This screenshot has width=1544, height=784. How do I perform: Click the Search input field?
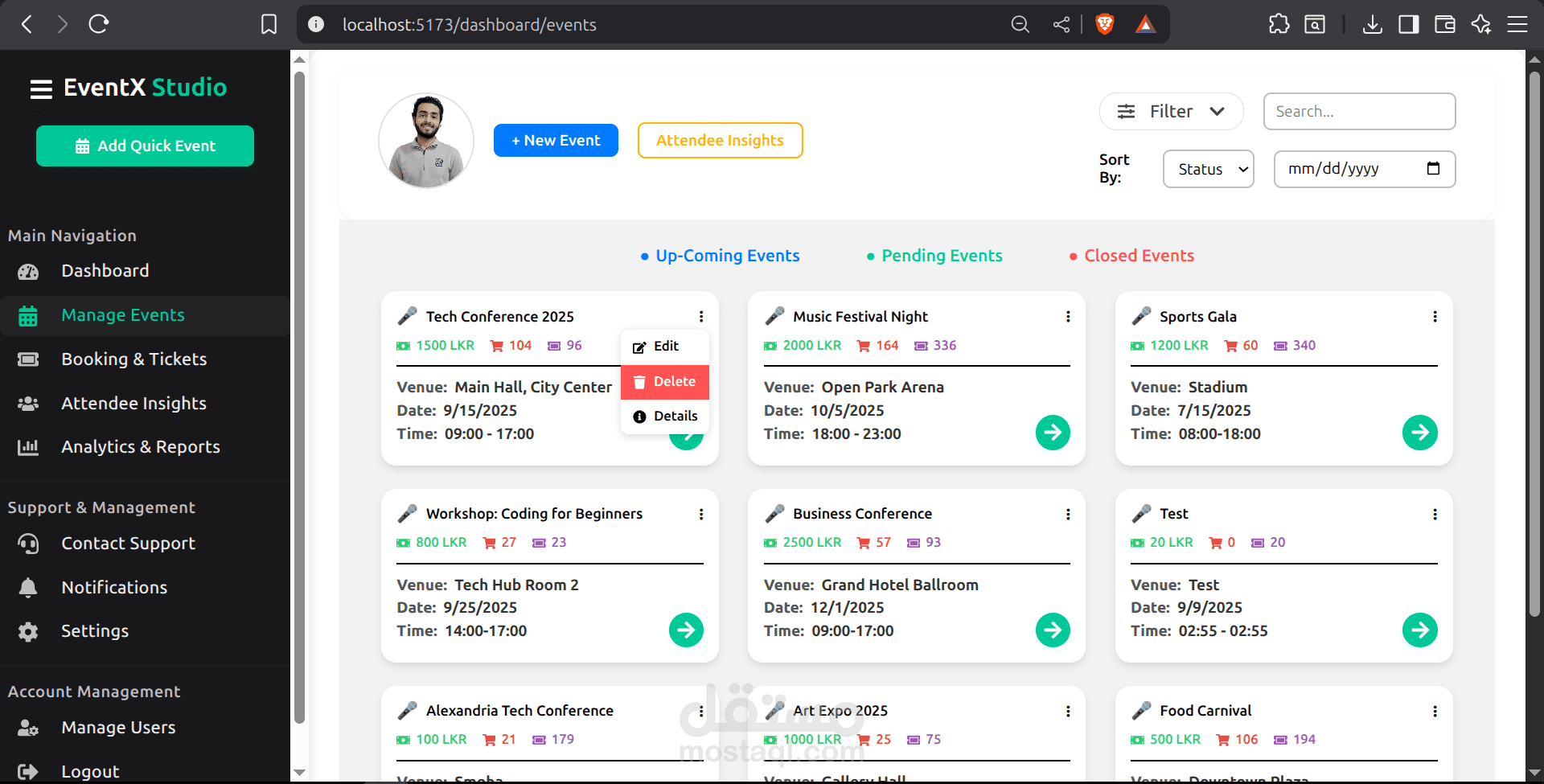coord(1359,111)
